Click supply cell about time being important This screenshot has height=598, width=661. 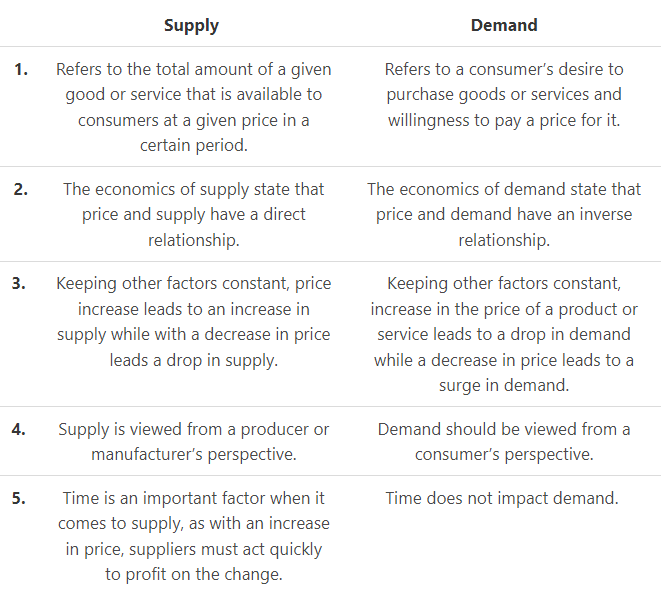point(193,536)
